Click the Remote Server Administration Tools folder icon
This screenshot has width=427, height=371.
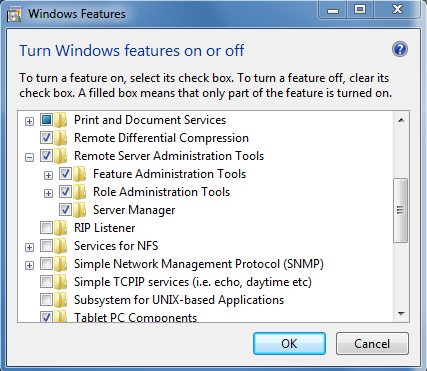click(61, 156)
